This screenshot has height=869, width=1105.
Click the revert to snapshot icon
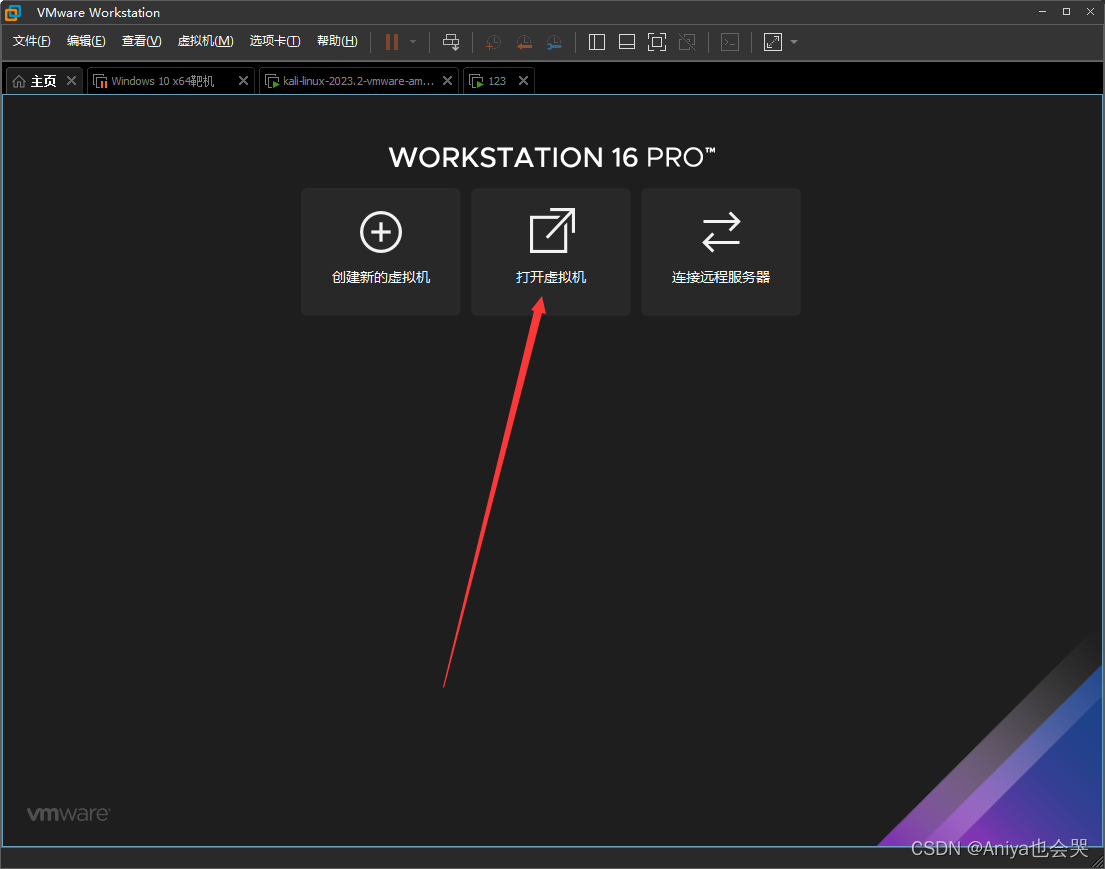524,42
